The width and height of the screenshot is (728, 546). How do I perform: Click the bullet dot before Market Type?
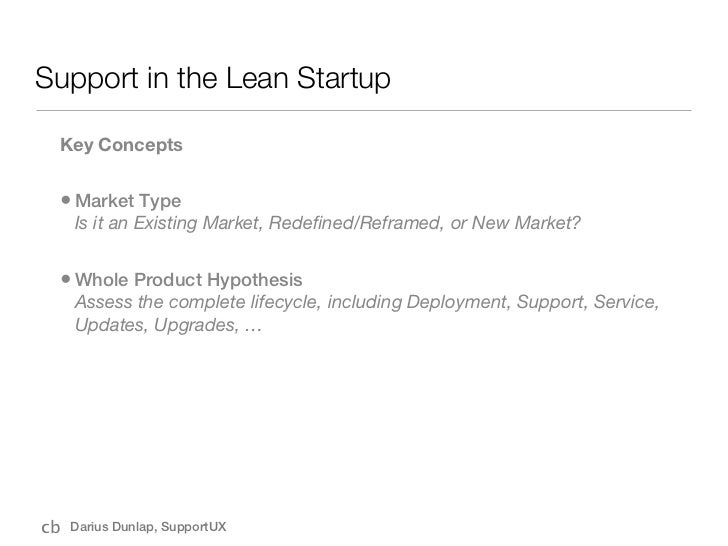pyautogui.click(x=66, y=200)
